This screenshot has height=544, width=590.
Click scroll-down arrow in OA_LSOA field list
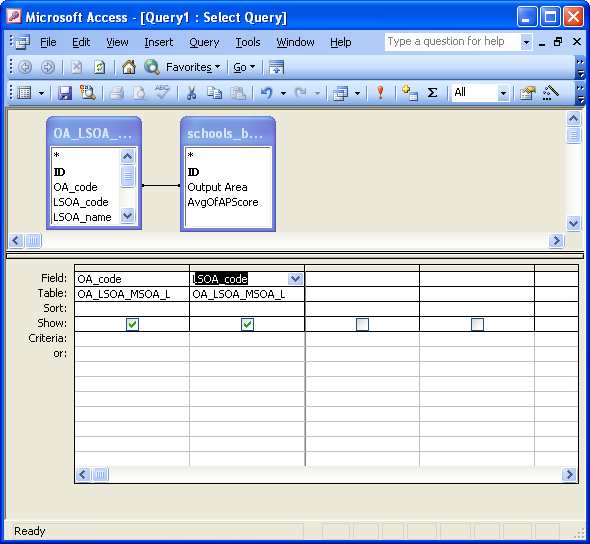(128, 216)
